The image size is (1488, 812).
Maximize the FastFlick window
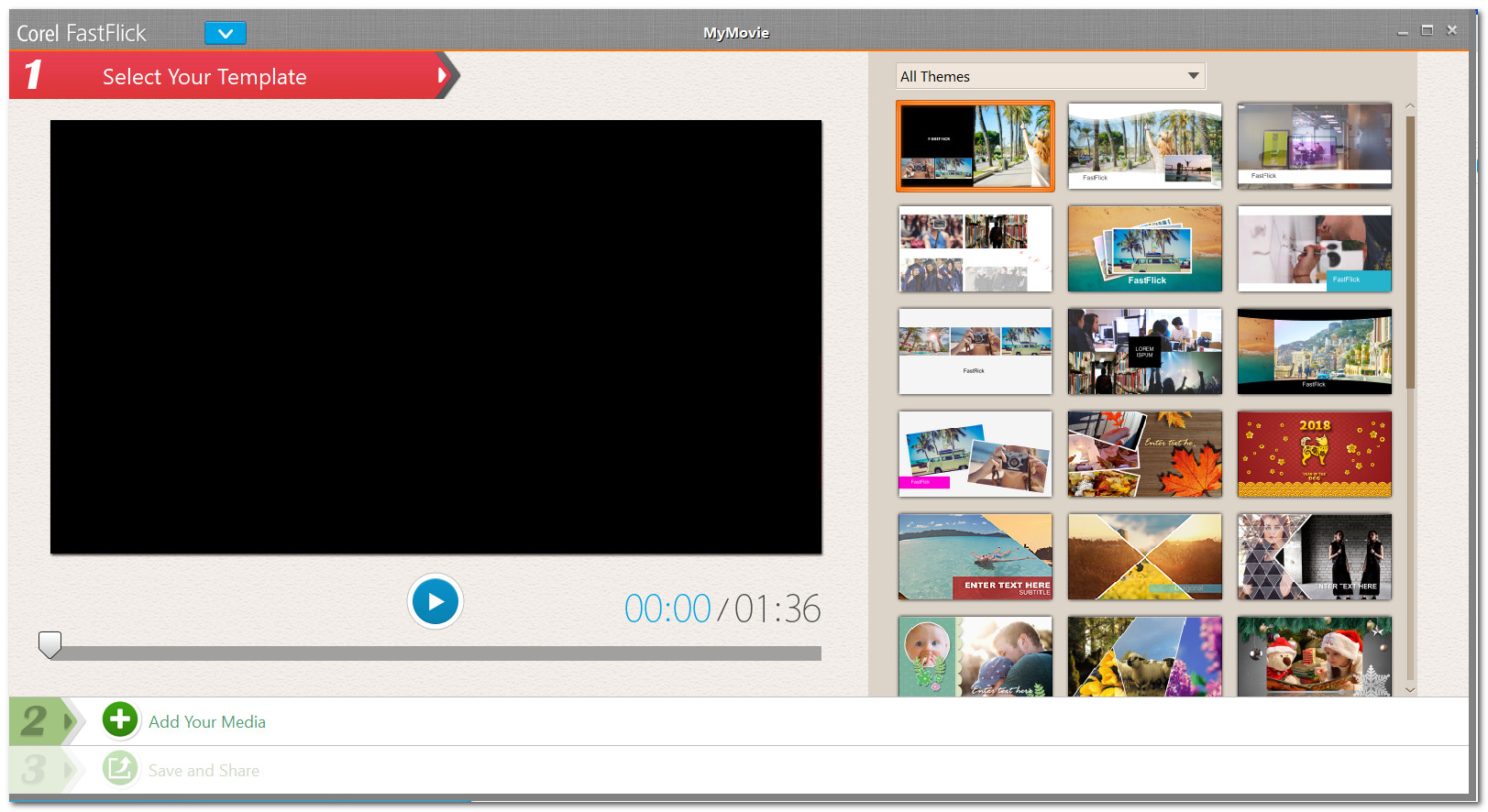tap(1427, 30)
